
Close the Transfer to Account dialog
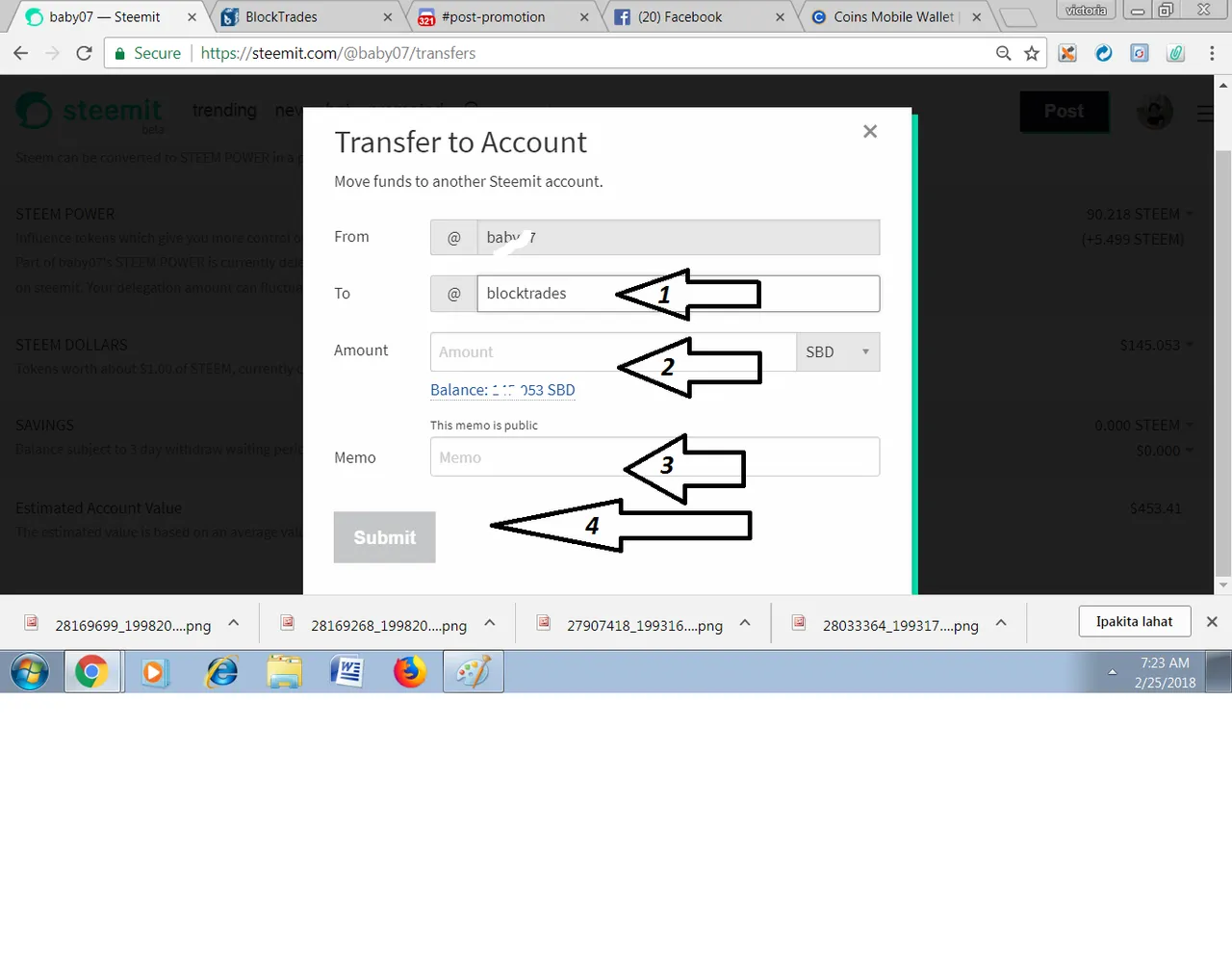coord(870,131)
